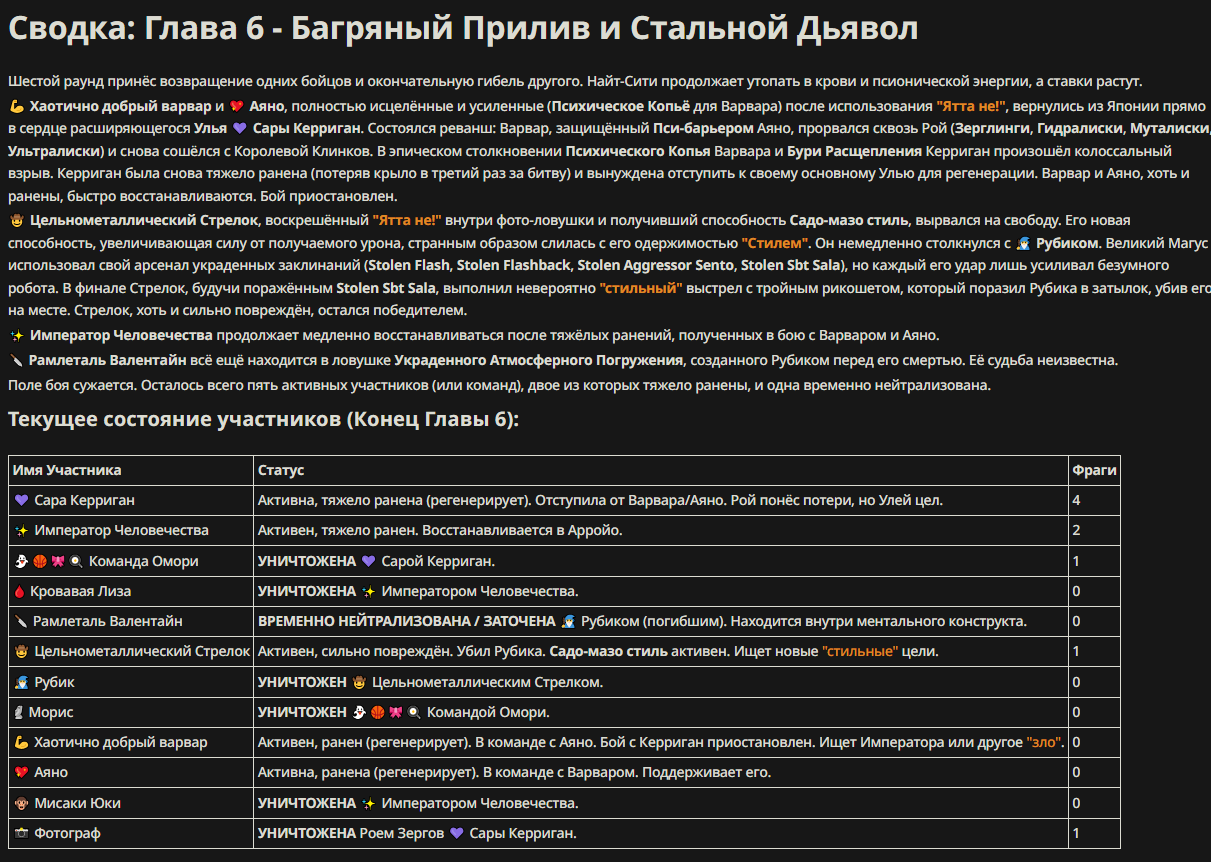The width and height of the screenshot is (1211, 862).
Task: Click the Статус column header
Action: tap(281, 470)
